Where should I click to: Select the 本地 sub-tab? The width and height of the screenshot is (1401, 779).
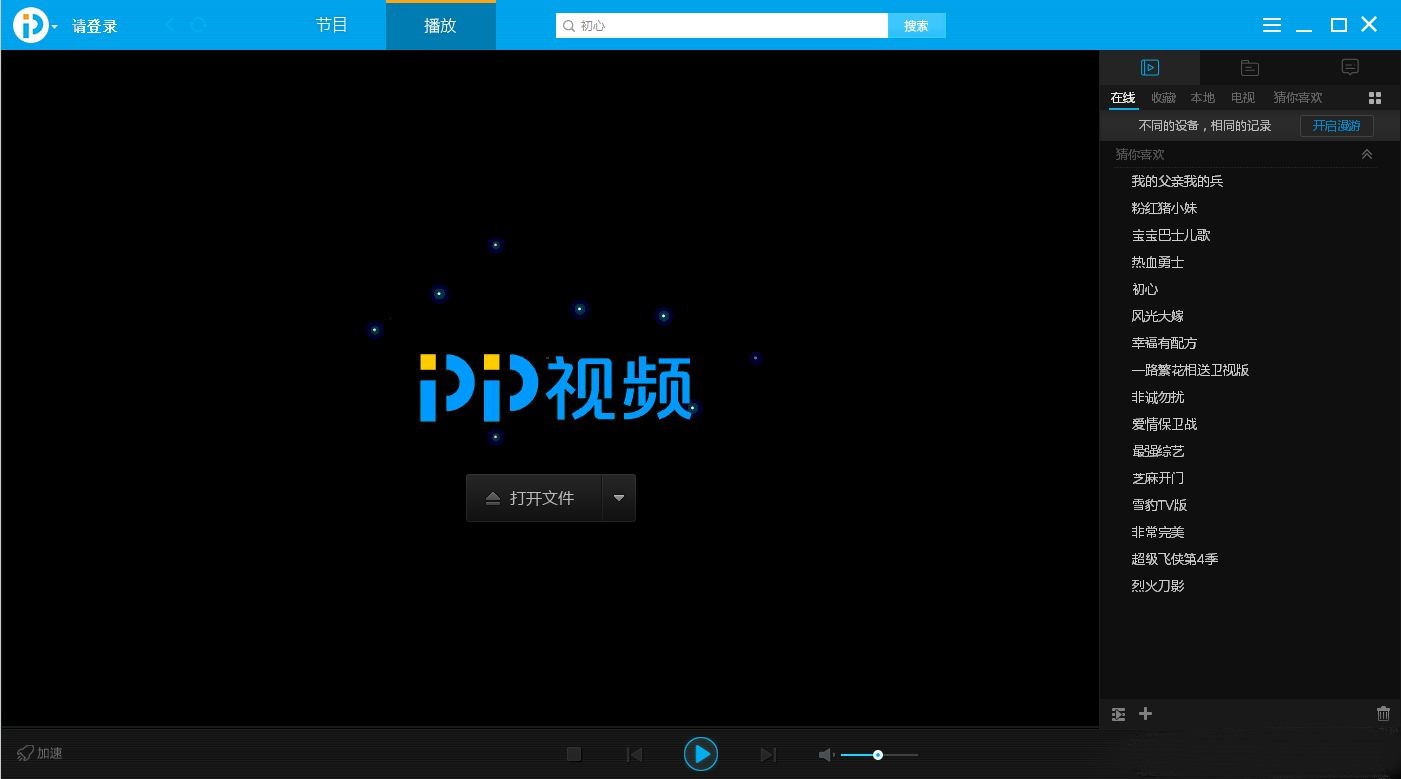click(1203, 98)
